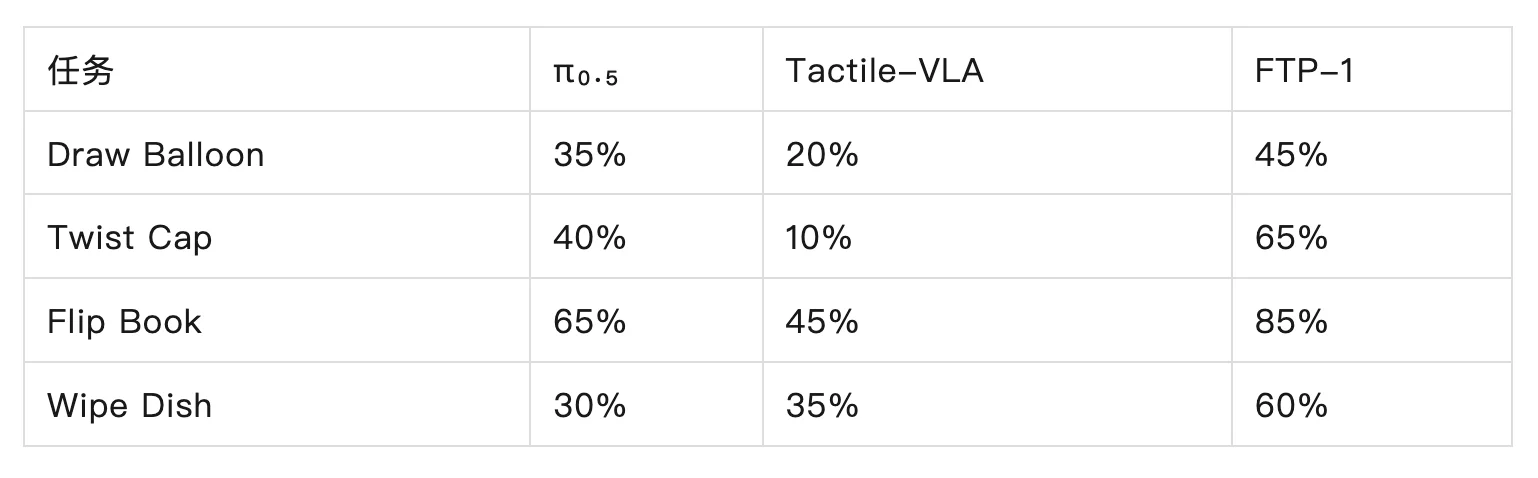The image size is (1538, 478).
Task: Select the 30% cell in Wipe Dish row
Action: pyautogui.click(x=646, y=405)
